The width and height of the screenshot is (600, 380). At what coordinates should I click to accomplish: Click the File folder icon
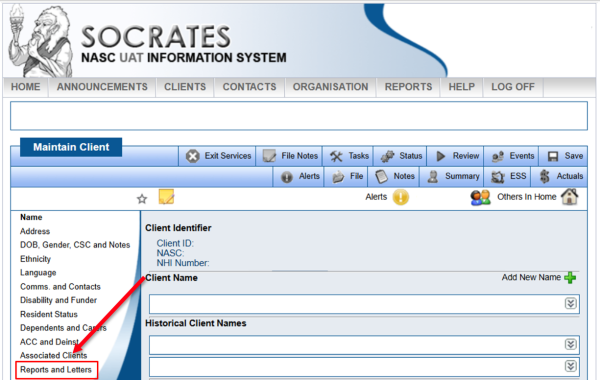click(x=338, y=177)
